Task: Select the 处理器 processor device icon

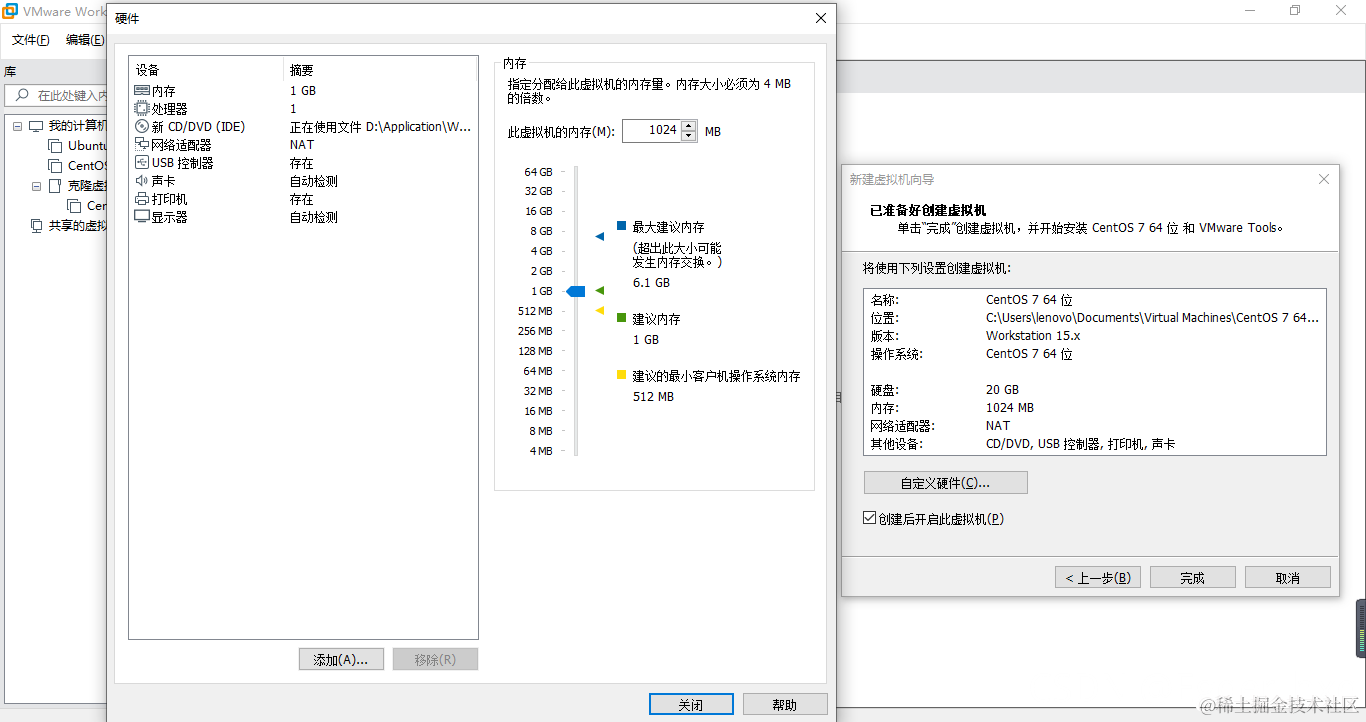Action: [139, 108]
